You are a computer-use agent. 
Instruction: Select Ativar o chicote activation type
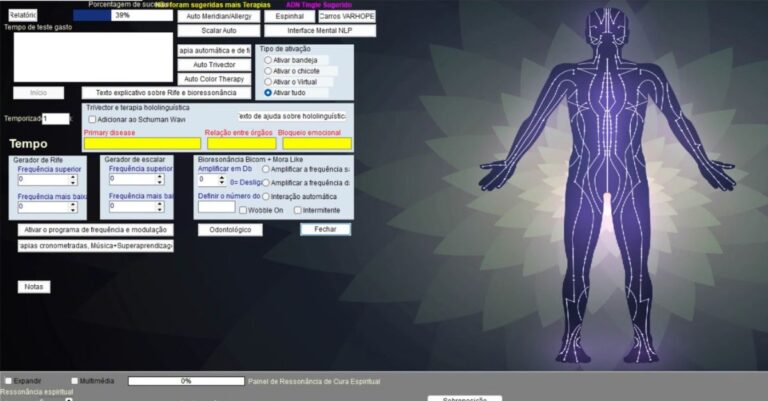click(267, 71)
